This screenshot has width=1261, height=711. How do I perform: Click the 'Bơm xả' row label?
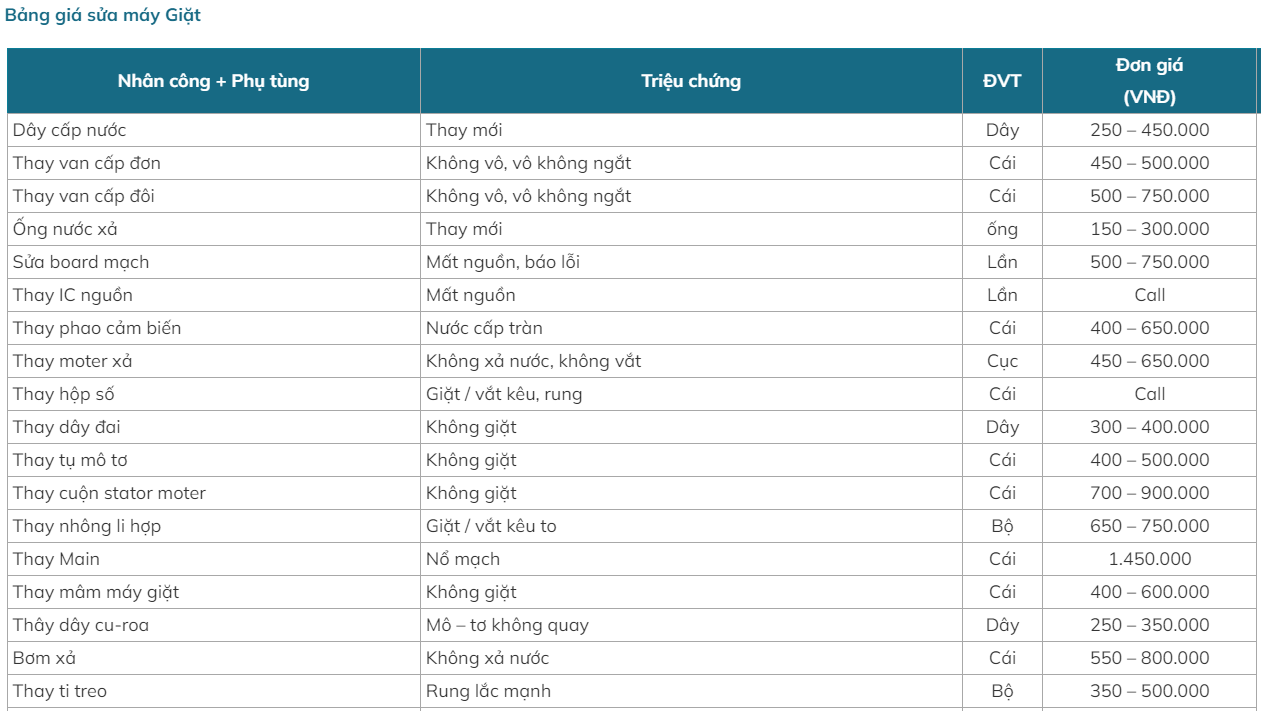point(45,658)
